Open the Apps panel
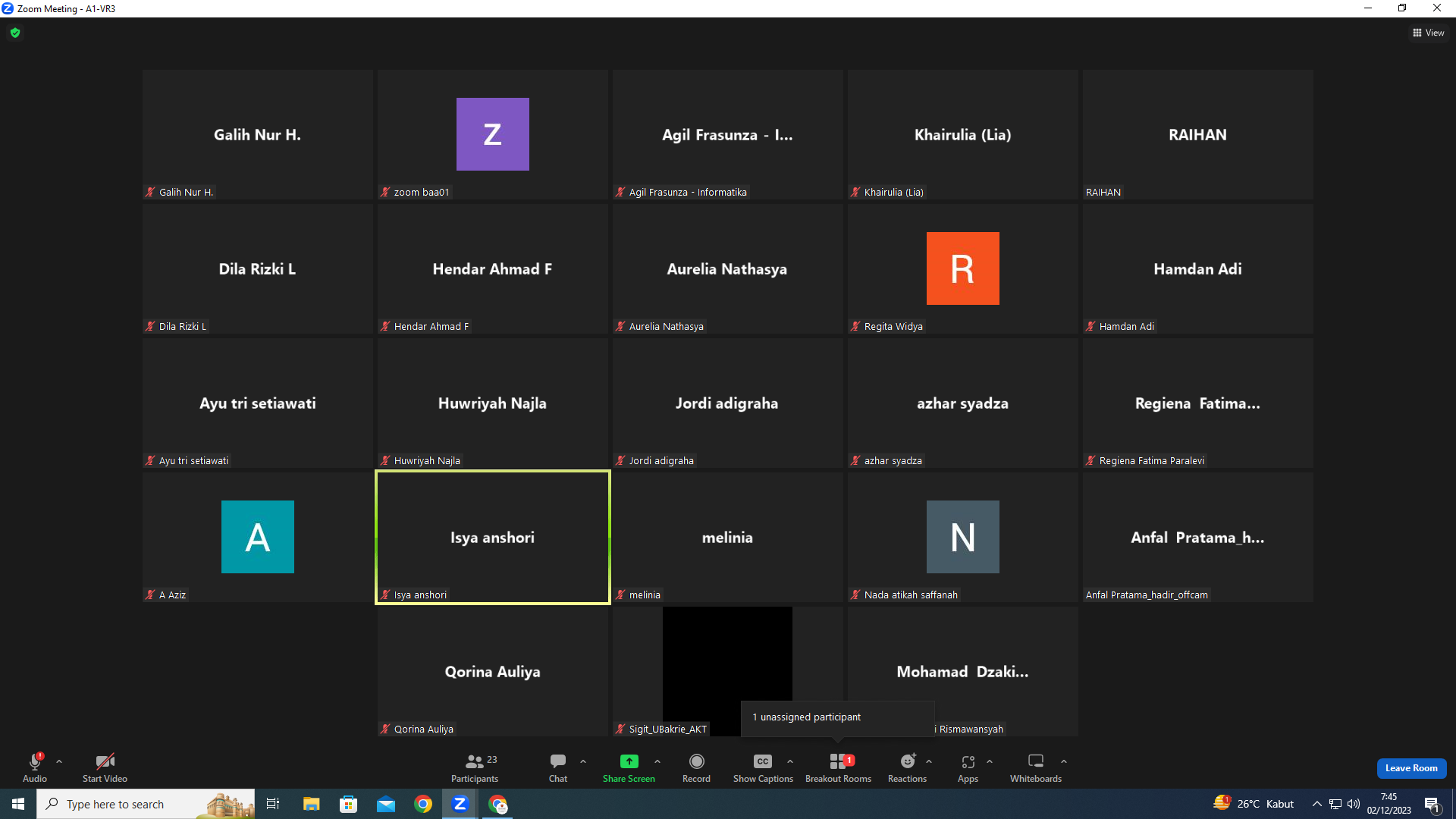1456x819 pixels. pos(968,767)
